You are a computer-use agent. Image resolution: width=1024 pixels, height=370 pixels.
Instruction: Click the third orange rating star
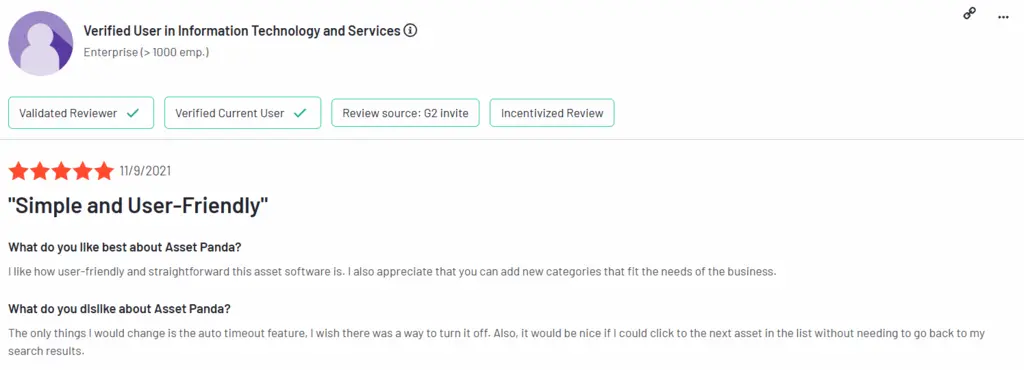61,172
